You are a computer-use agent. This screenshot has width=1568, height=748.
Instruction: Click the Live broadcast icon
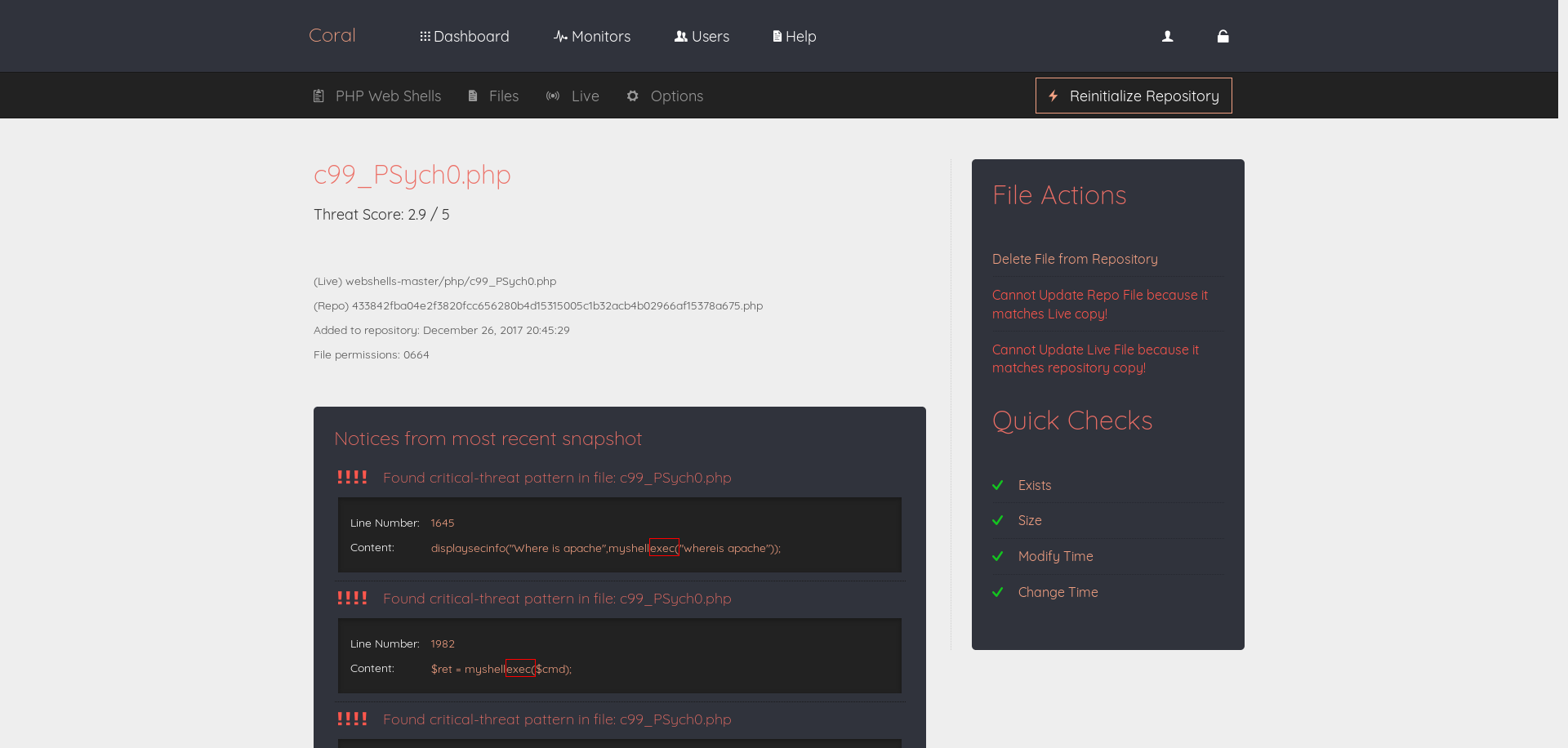pos(553,96)
